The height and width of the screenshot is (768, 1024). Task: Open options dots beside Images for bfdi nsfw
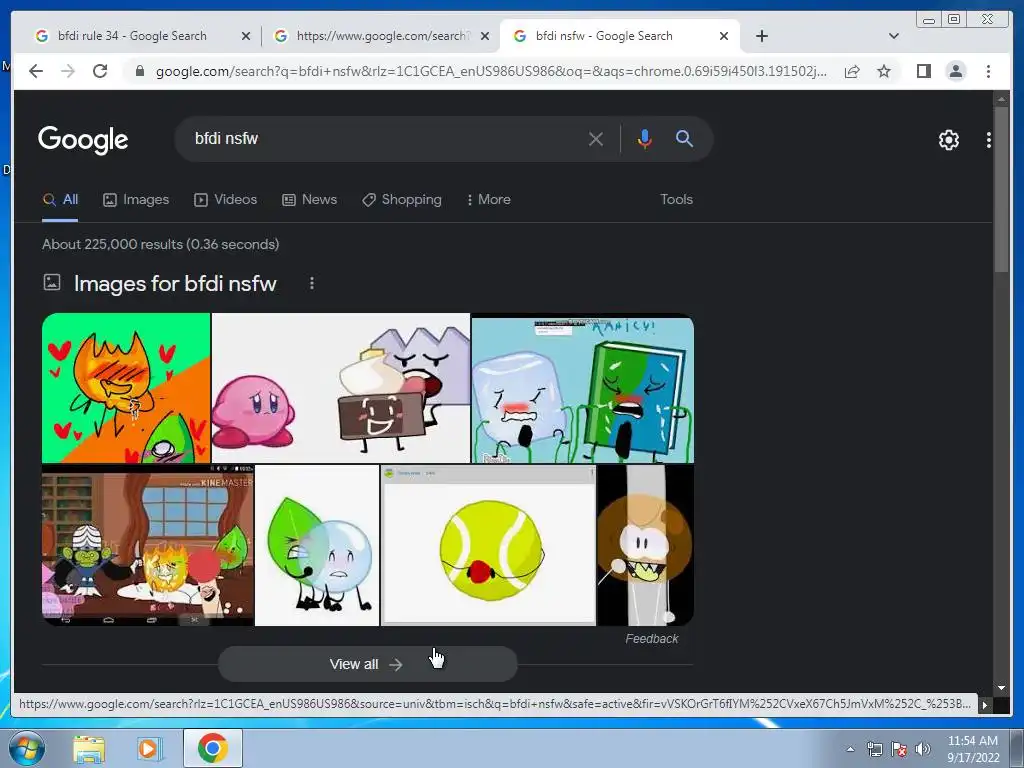(x=312, y=283)
